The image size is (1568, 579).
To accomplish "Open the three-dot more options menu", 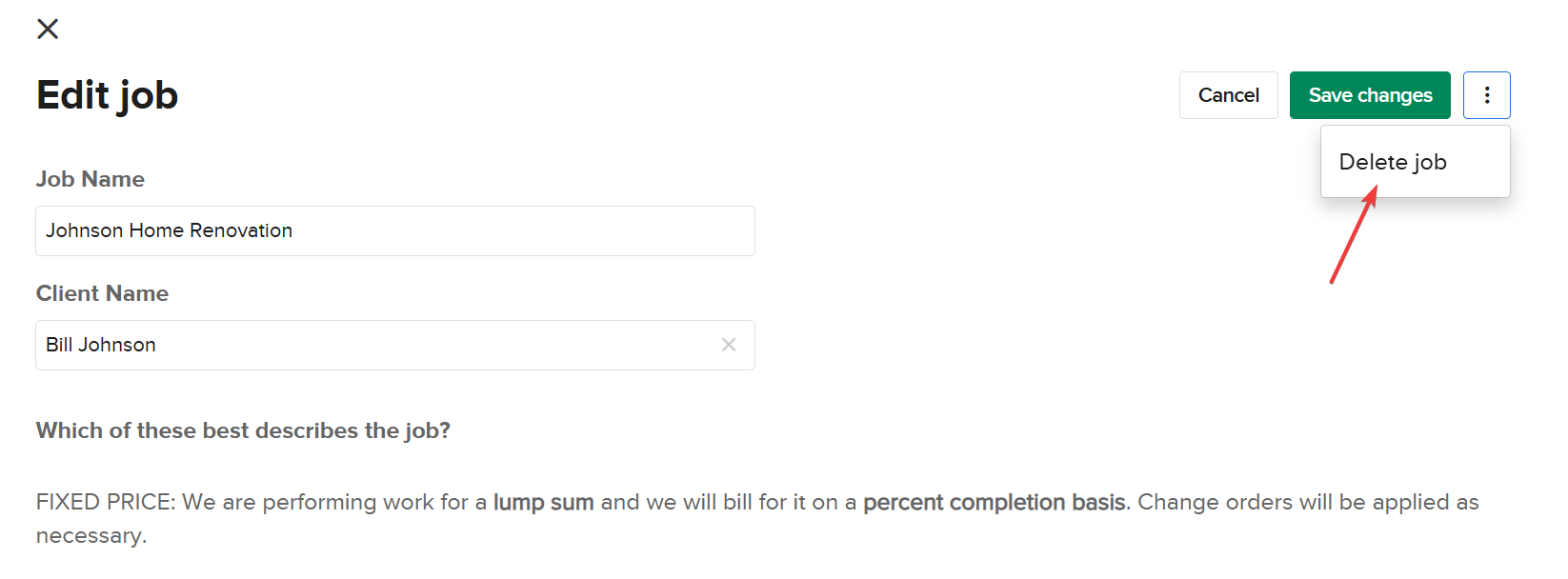I will [1486, 95].
